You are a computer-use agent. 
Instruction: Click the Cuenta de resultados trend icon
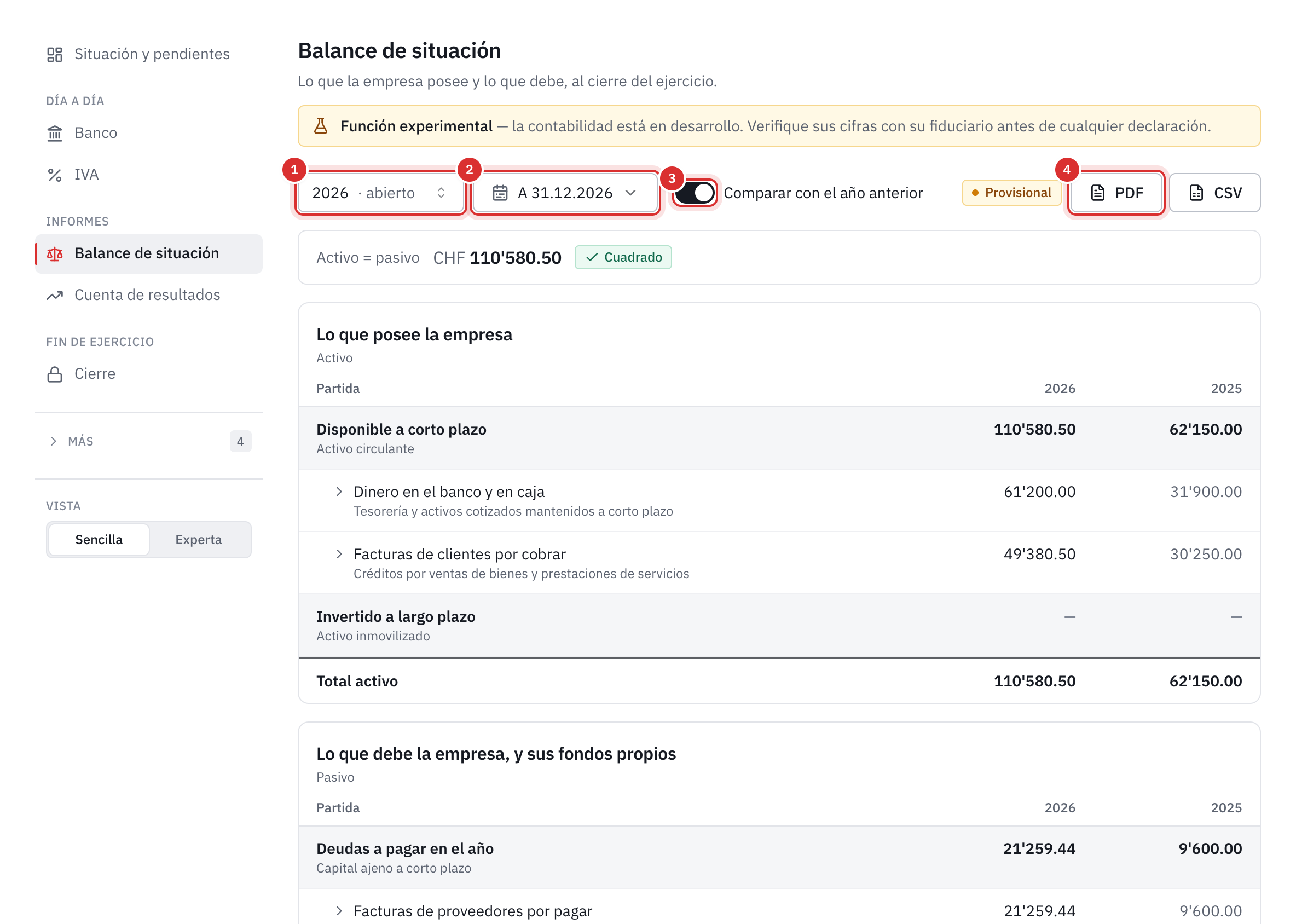pyautogui.click(x=55, y=295)
